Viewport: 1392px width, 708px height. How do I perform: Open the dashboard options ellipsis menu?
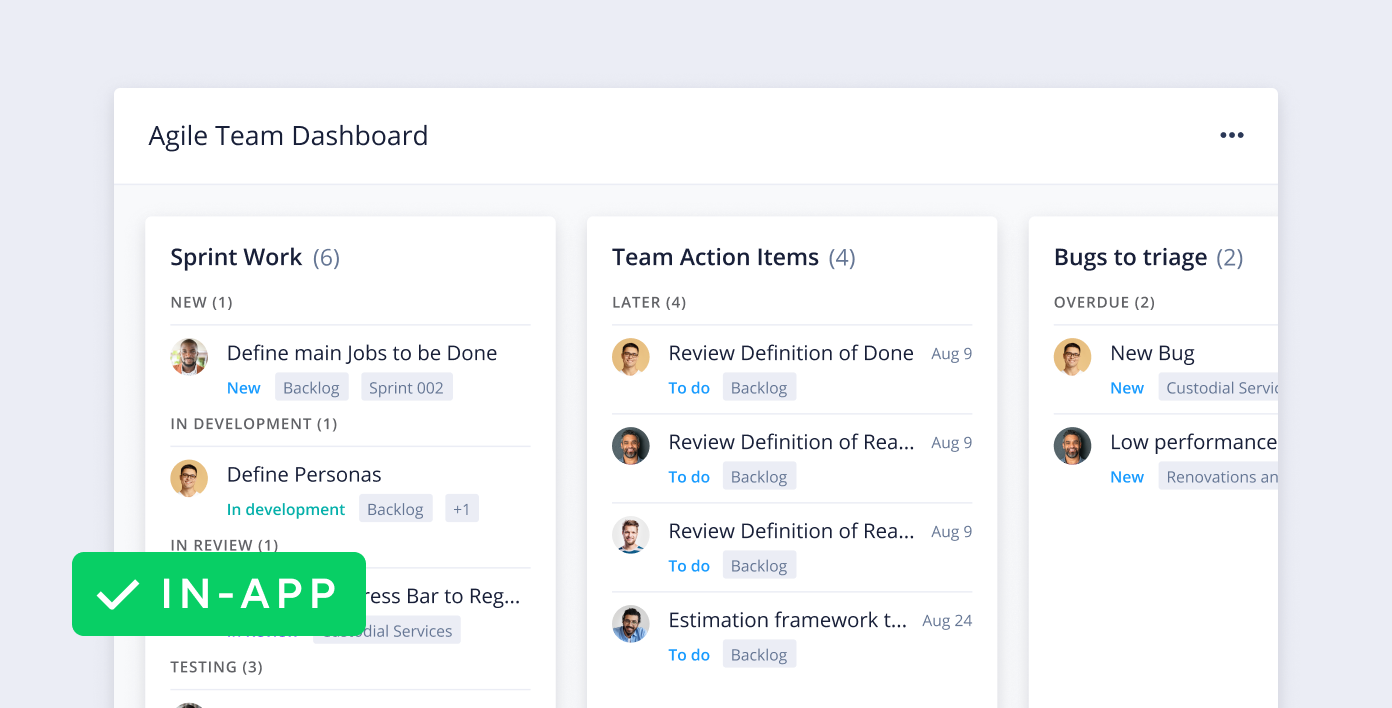(1231, 135)
